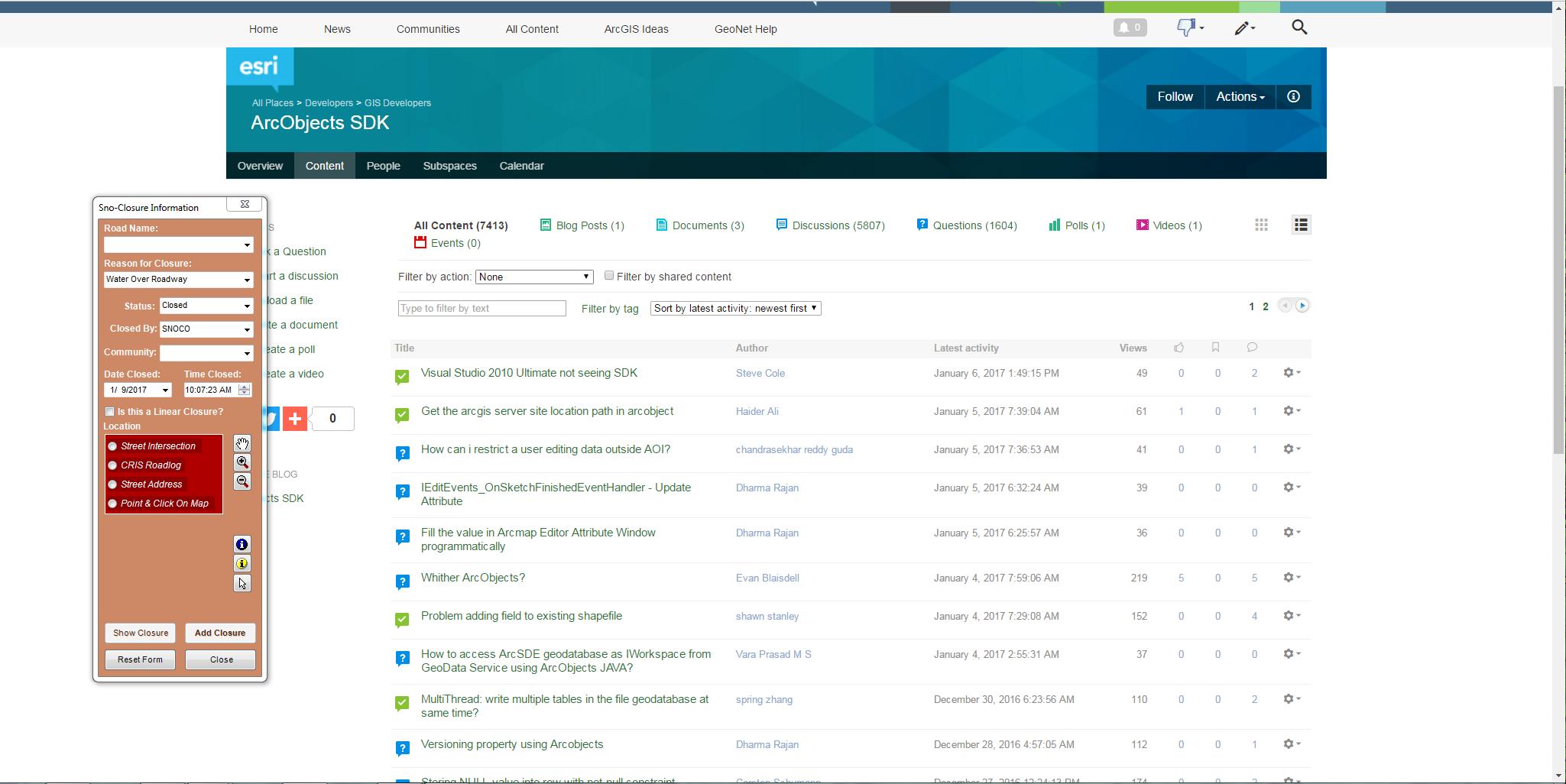Open gear menu for Visual Studio 2010 row

pyautogui.click(x=1292, y=373)
